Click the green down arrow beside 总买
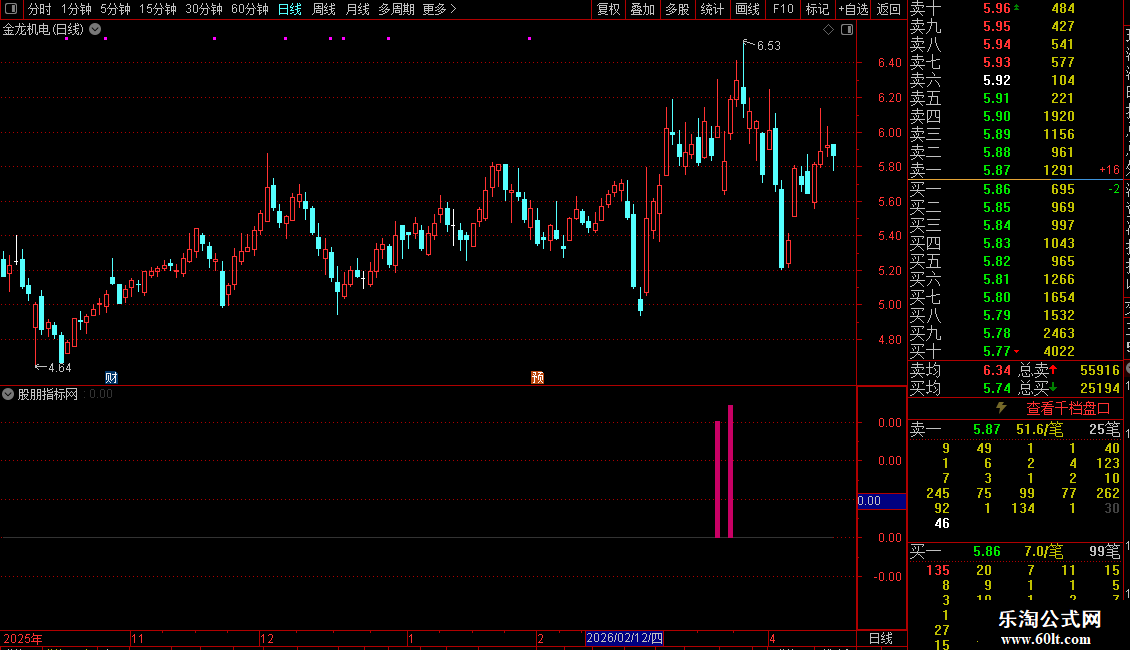Viewport: 1130px width, 650px height. [1053, 388]
